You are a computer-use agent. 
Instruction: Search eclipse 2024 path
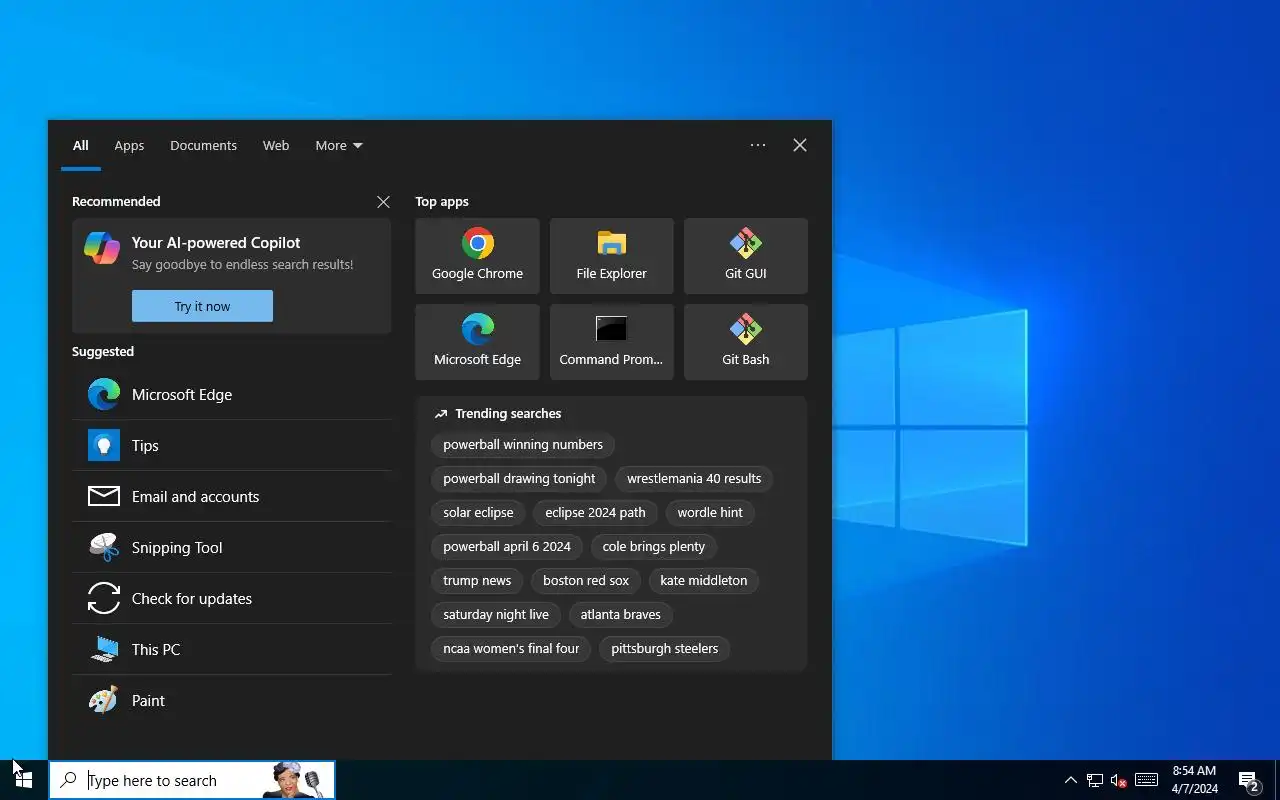tap(595, 512)
